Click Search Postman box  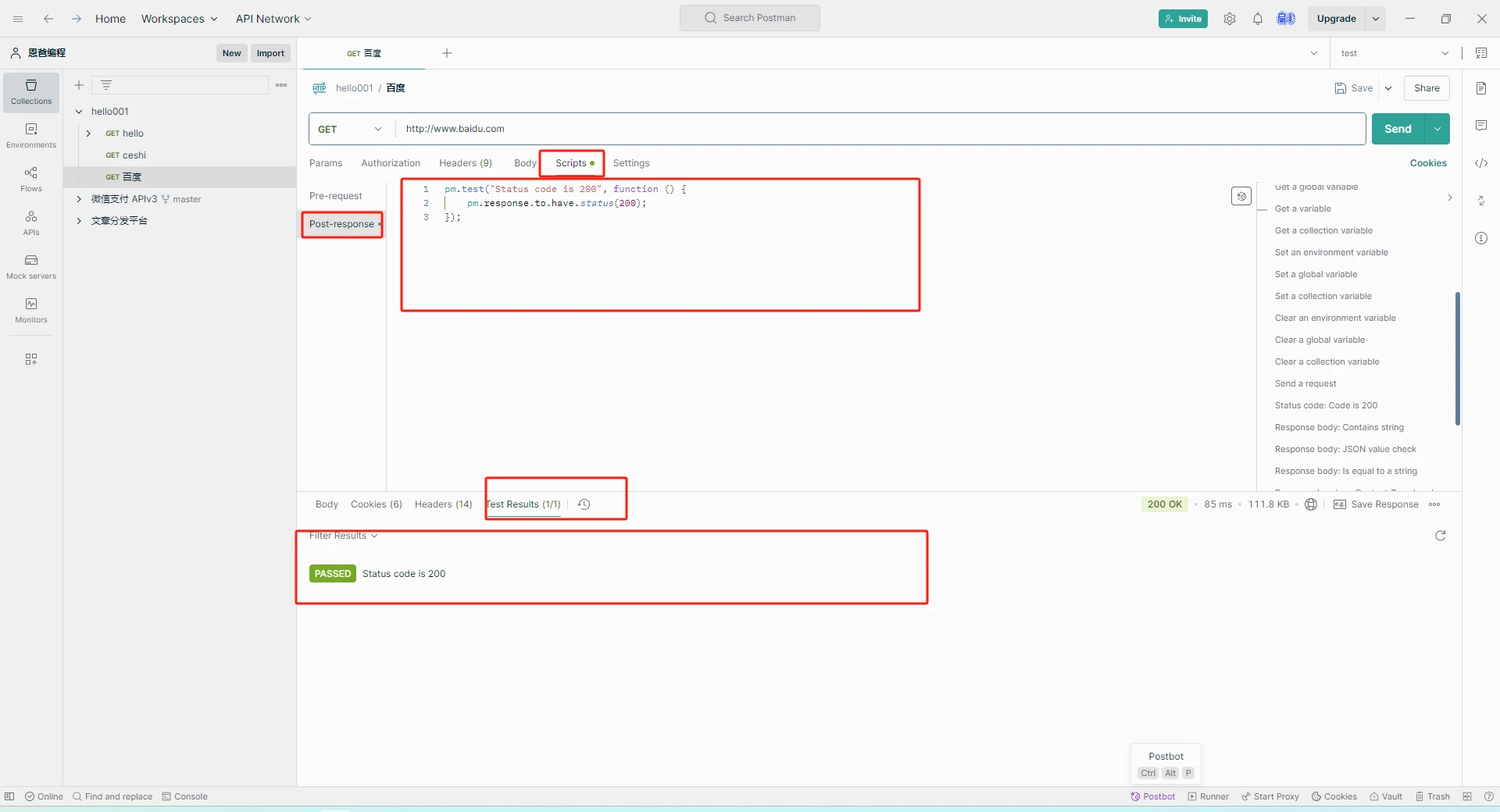pos(750,18)
